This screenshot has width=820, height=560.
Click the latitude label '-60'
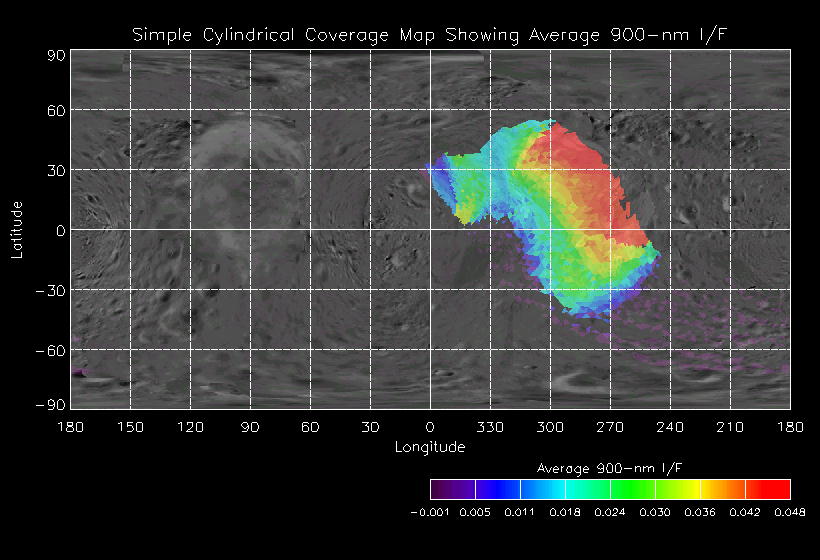[50, 351]
